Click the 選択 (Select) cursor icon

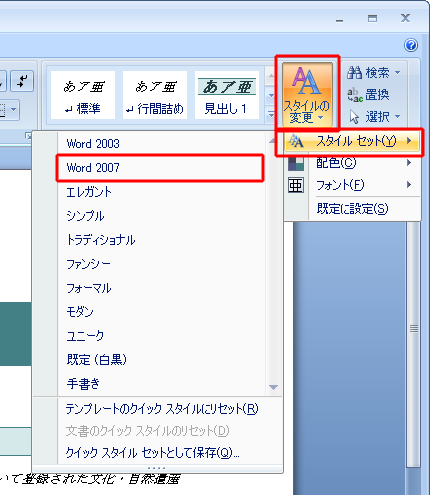[x=354, y=117]
